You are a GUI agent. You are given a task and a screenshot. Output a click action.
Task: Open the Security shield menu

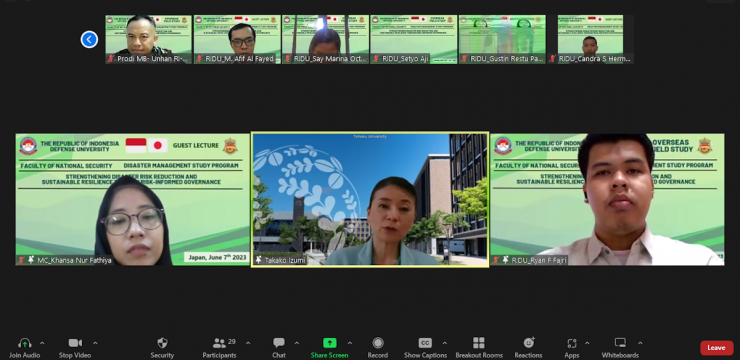coord(162,343)
